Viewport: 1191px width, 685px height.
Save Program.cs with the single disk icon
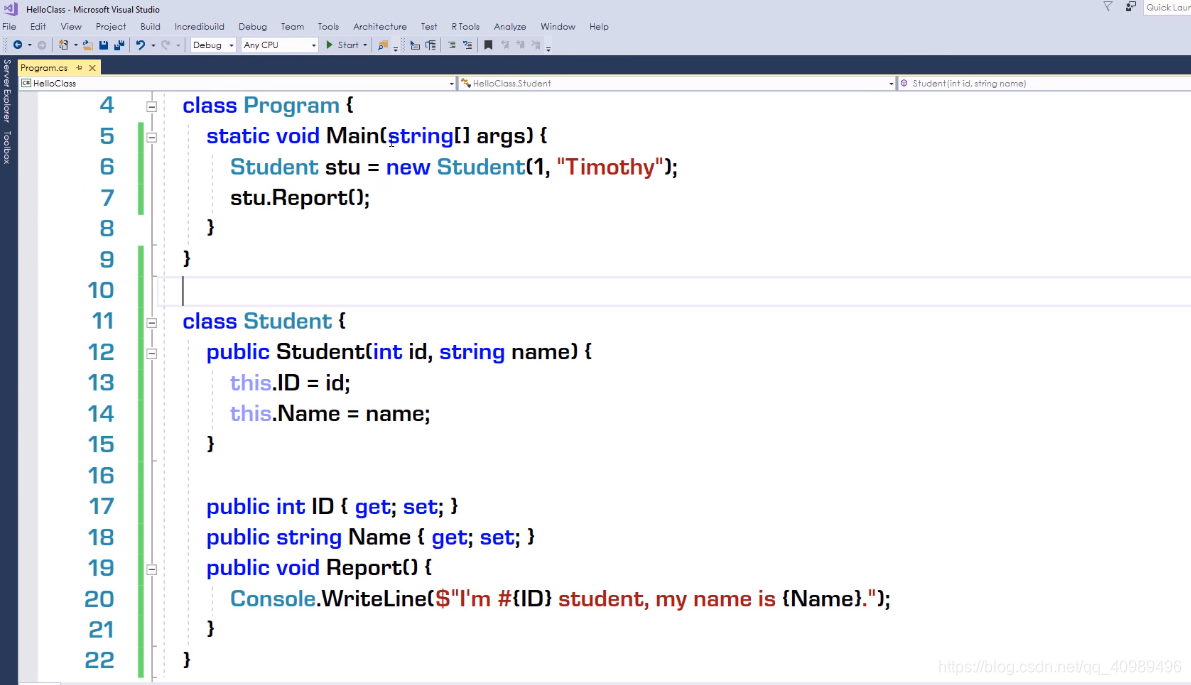103,45
